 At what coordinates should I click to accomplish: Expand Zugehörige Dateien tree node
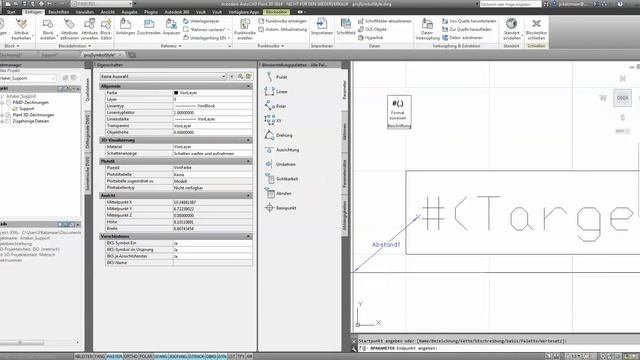point(2,121)
